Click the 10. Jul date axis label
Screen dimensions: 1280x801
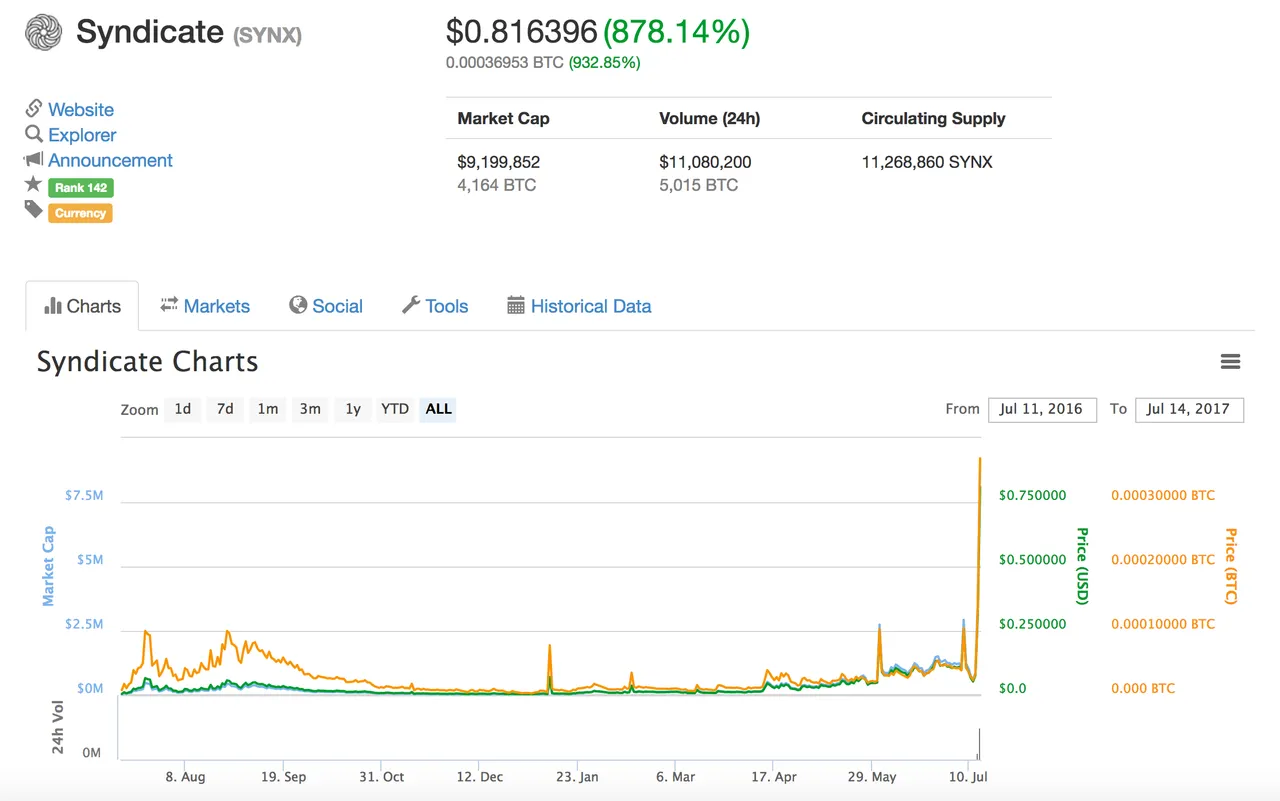(x=968, y=776)
